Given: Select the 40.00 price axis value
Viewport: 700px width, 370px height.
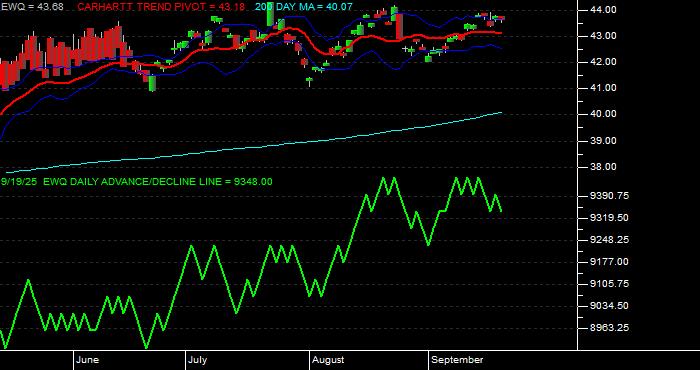Looking at the screenshot, I should coord(602,114).
